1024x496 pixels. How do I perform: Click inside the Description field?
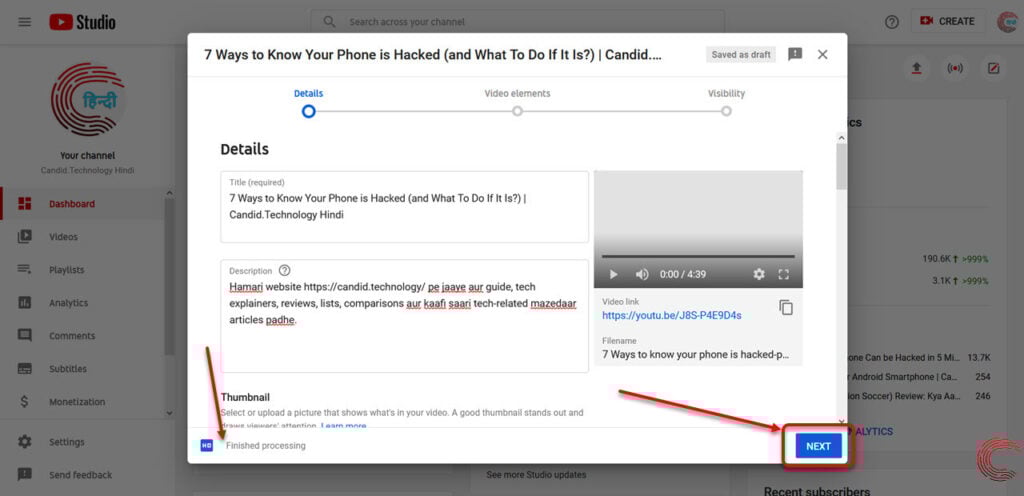point(404,316)
